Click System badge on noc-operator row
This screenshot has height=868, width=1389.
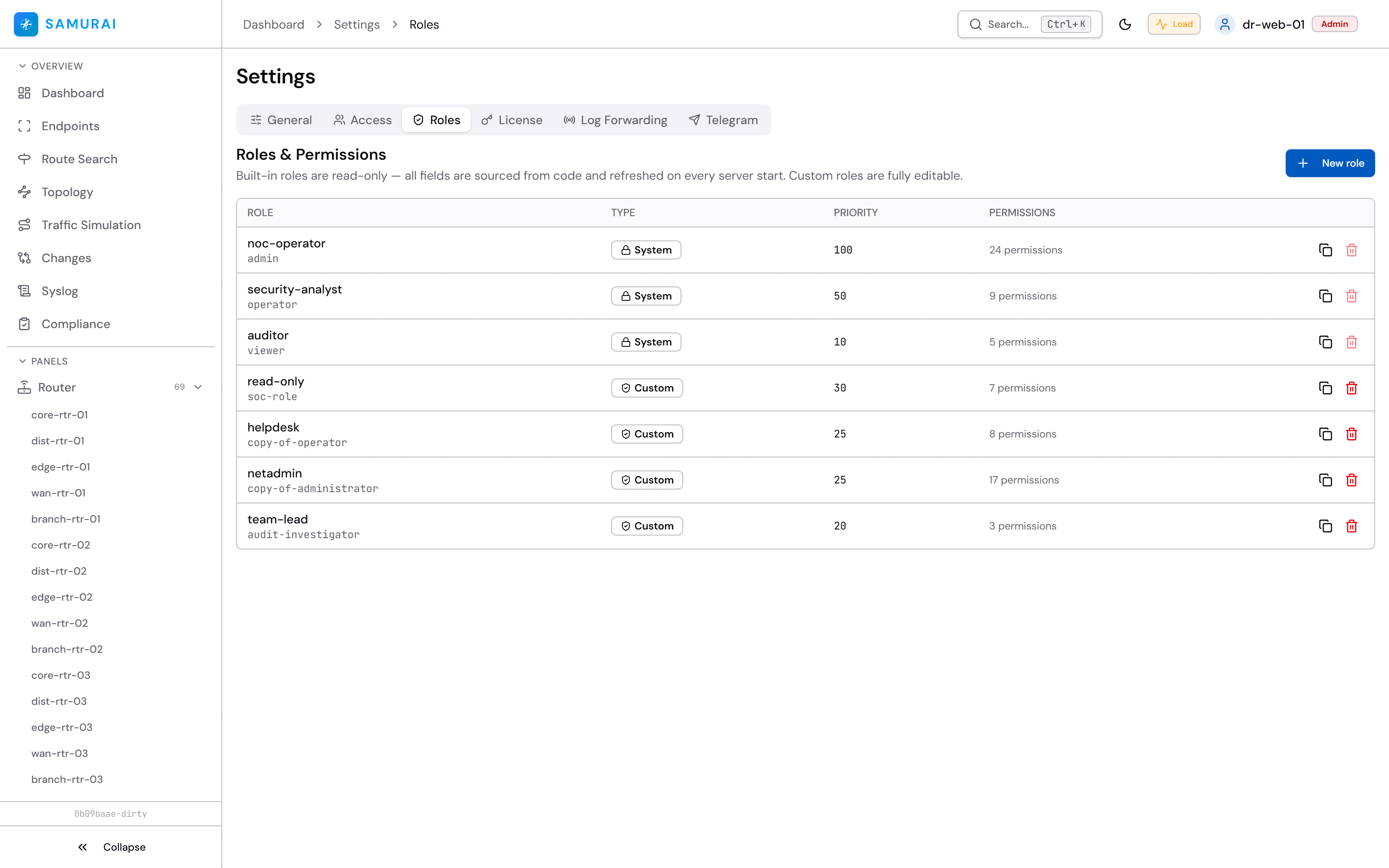[646, 250]
